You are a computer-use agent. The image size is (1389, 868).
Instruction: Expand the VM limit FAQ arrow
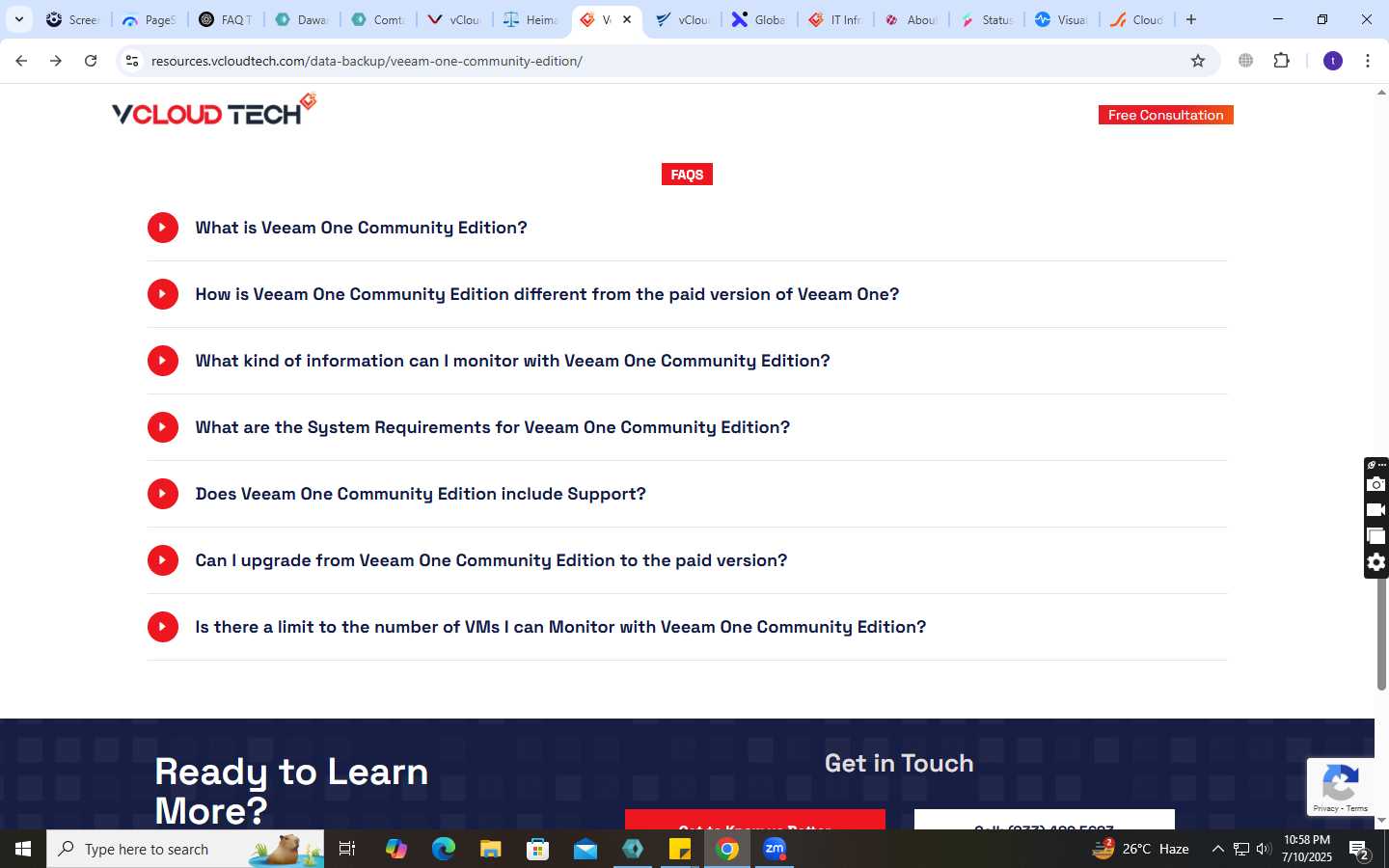click(163, 627)
